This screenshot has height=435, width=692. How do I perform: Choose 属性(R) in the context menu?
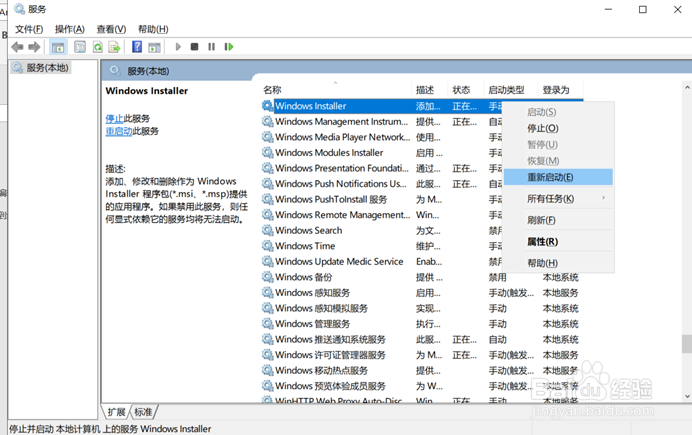[x=558, y=242]
